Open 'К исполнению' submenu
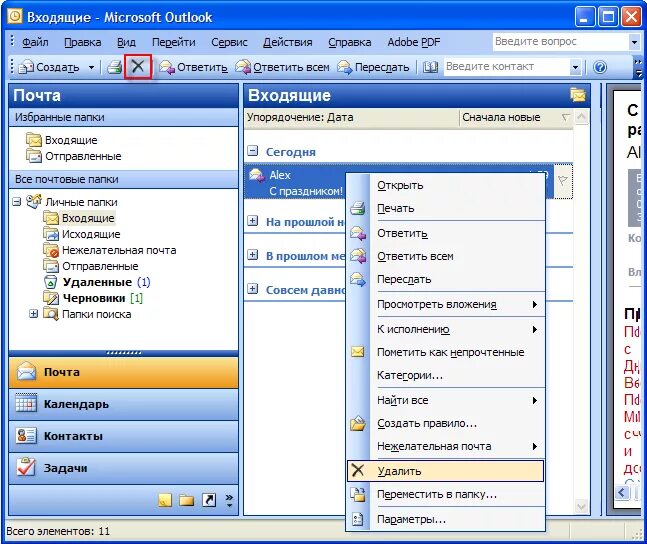647x544 pixels. click(x=446, y=329)
